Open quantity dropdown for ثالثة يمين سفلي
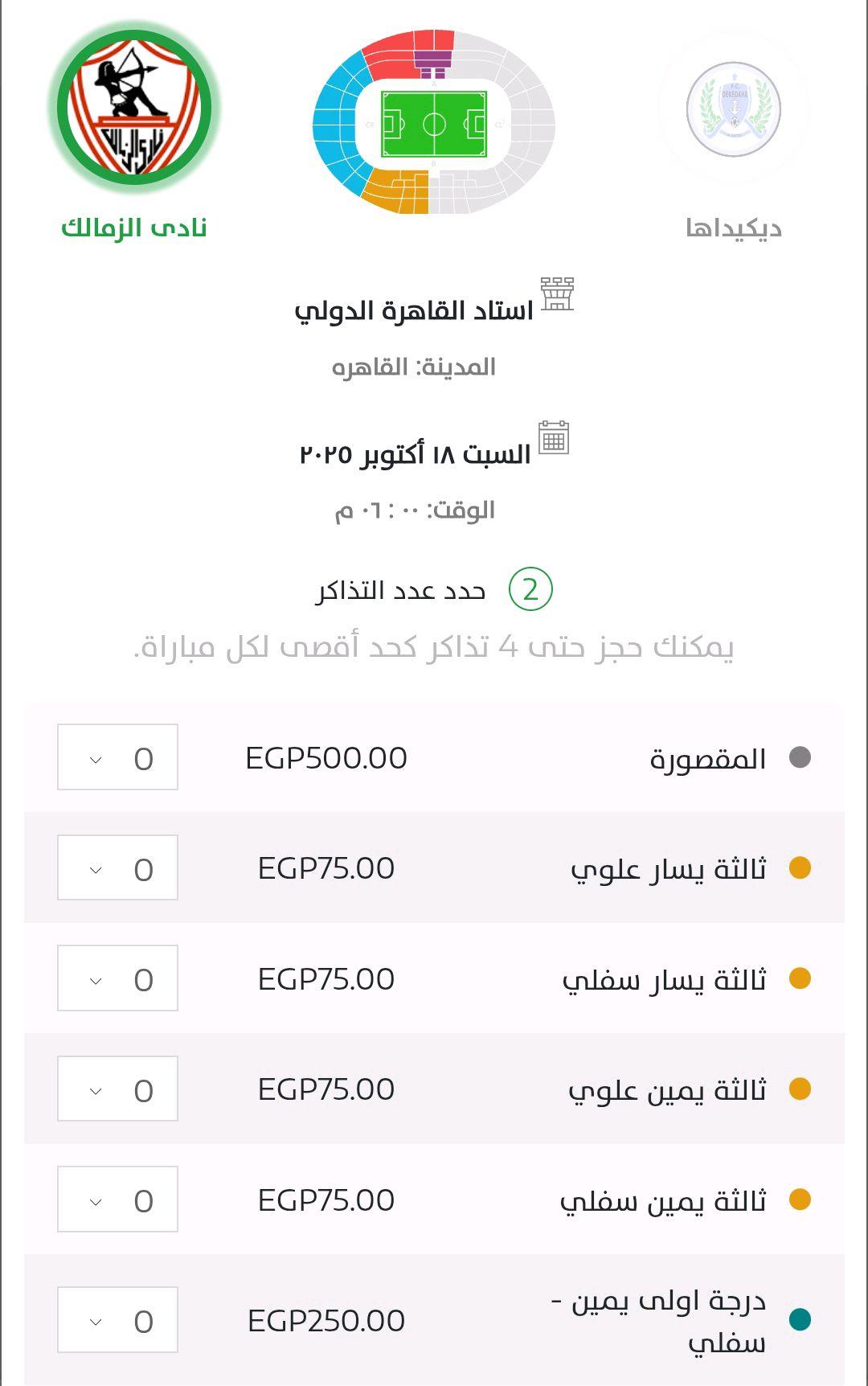Screen dimensions: 868x1386 pyautogui.click(x=117, y=1199)
